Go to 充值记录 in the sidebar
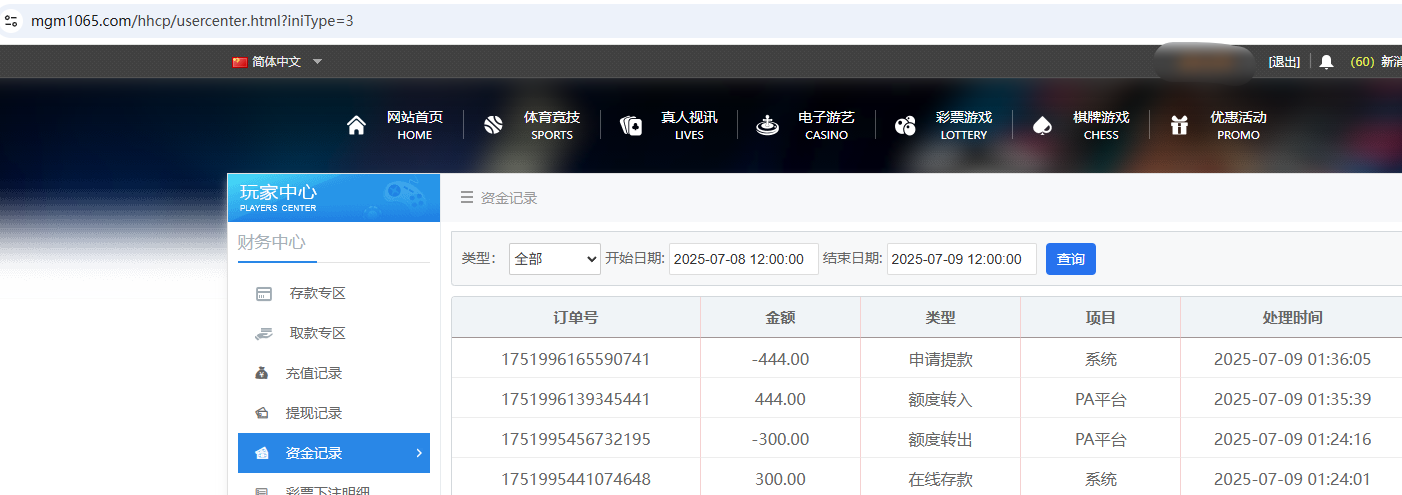The width and height of the screenshot is (1402, 495). tap(313, 373)
